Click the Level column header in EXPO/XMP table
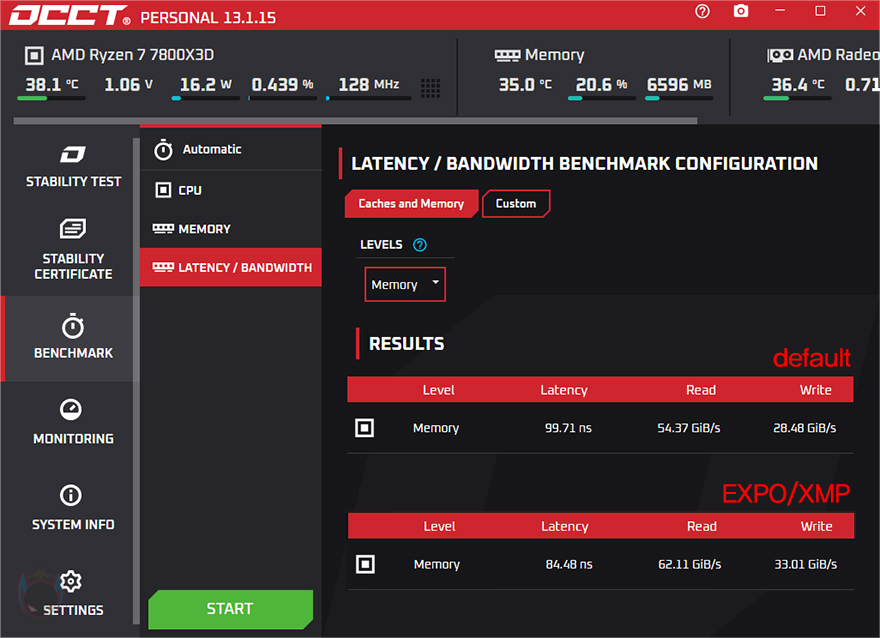880x638 pixels. pyautogui.click(x=439, y=526)
